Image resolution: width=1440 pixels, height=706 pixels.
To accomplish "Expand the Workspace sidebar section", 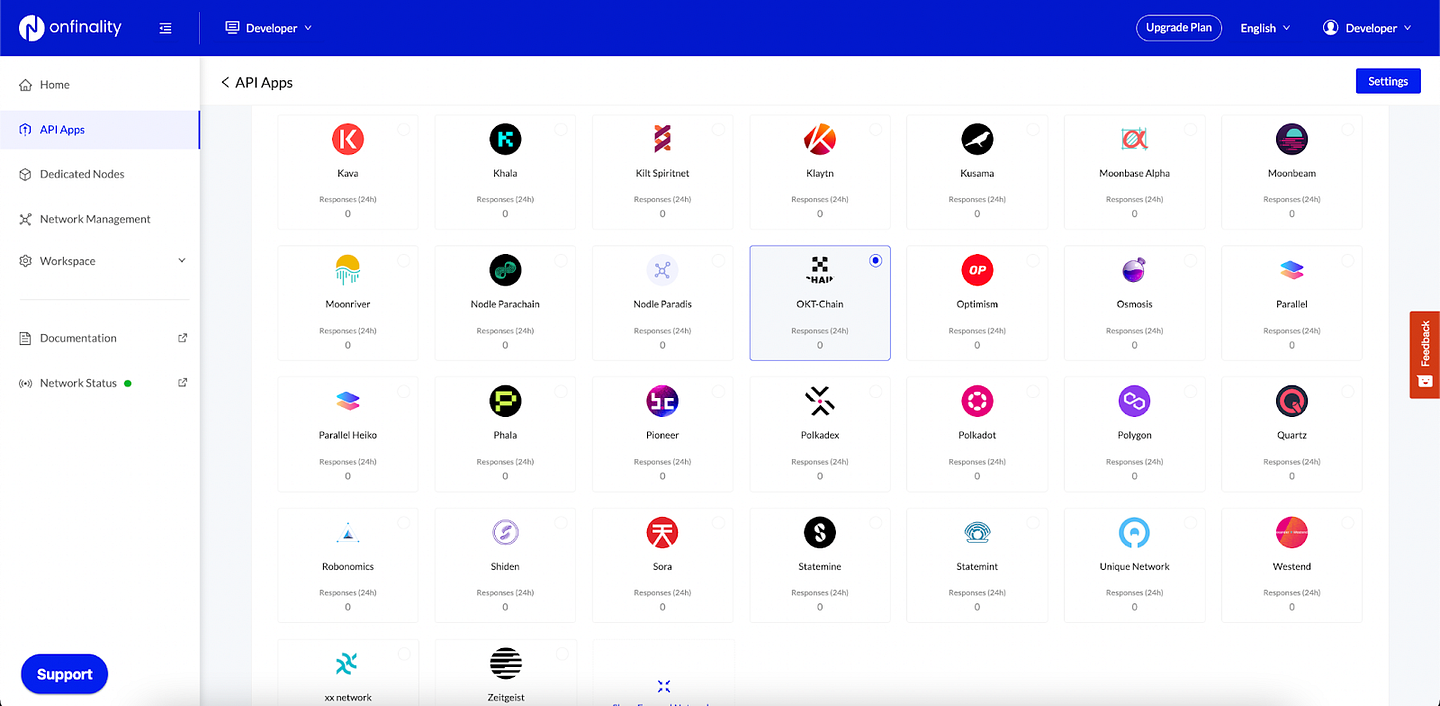I will pyautogui.click(x=100, y=261).
